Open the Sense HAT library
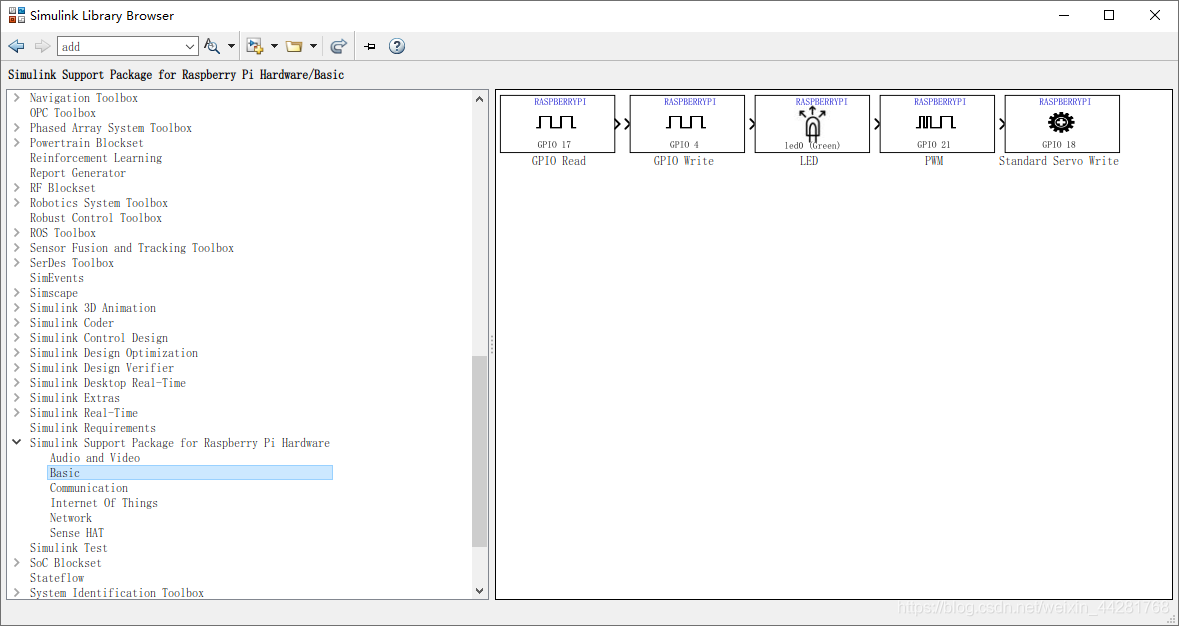 pyautogui.click(x=77, y=533)
